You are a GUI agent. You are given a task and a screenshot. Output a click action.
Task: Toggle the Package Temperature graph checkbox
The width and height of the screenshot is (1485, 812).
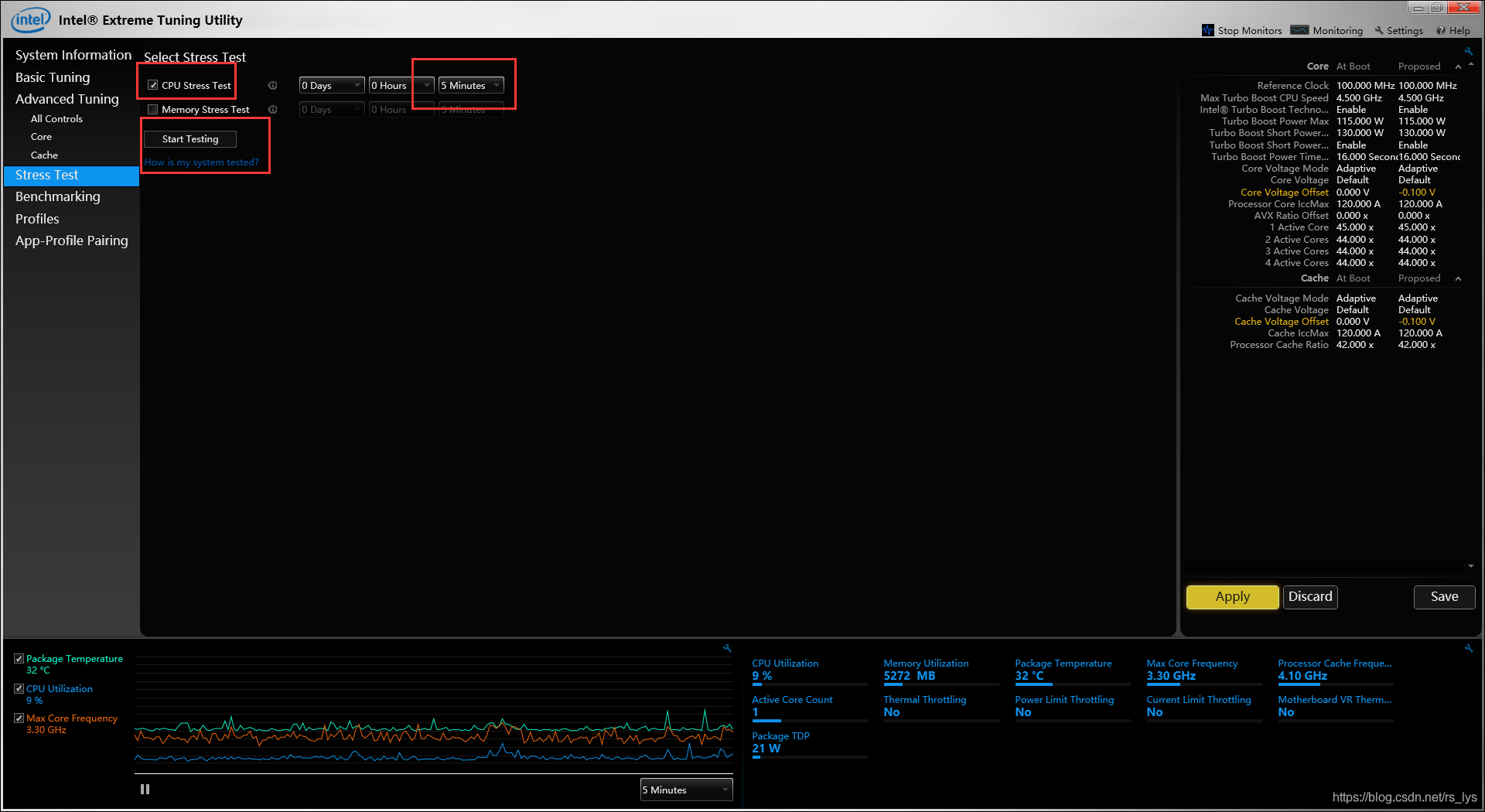19,659
